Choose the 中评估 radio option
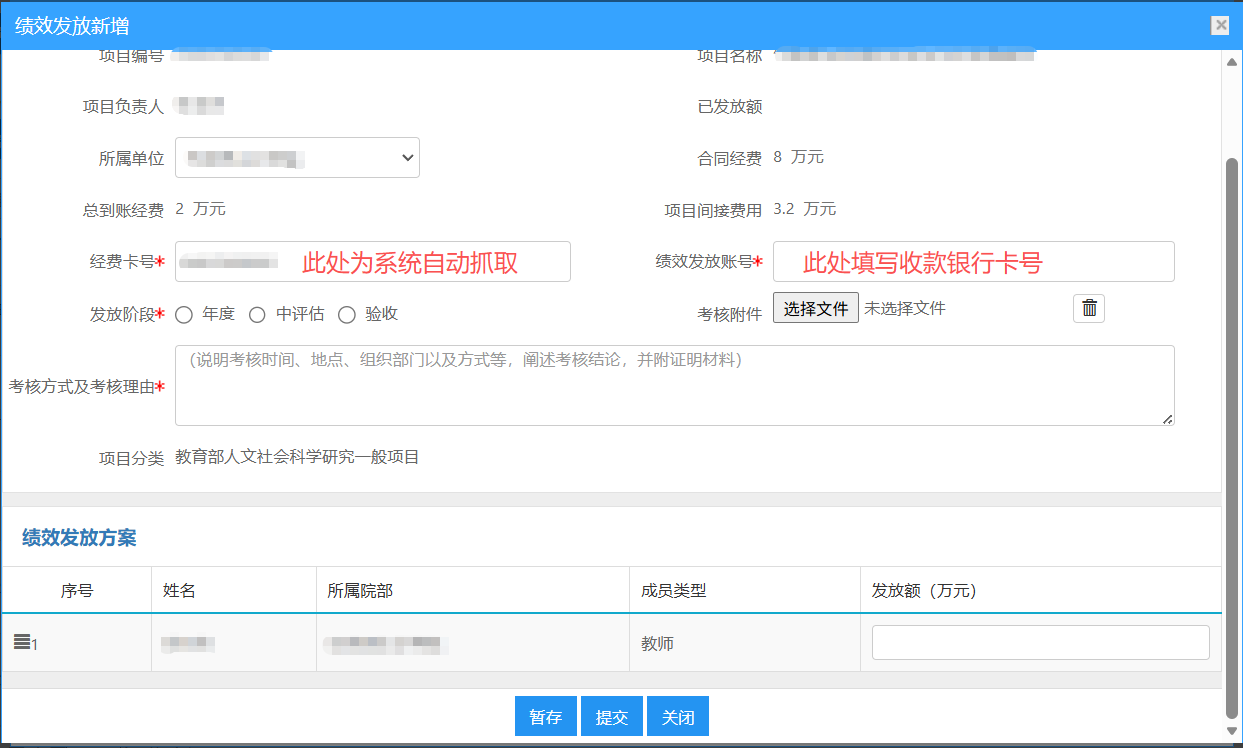This screenshot has height=748, width=1243. pos(257,315)
